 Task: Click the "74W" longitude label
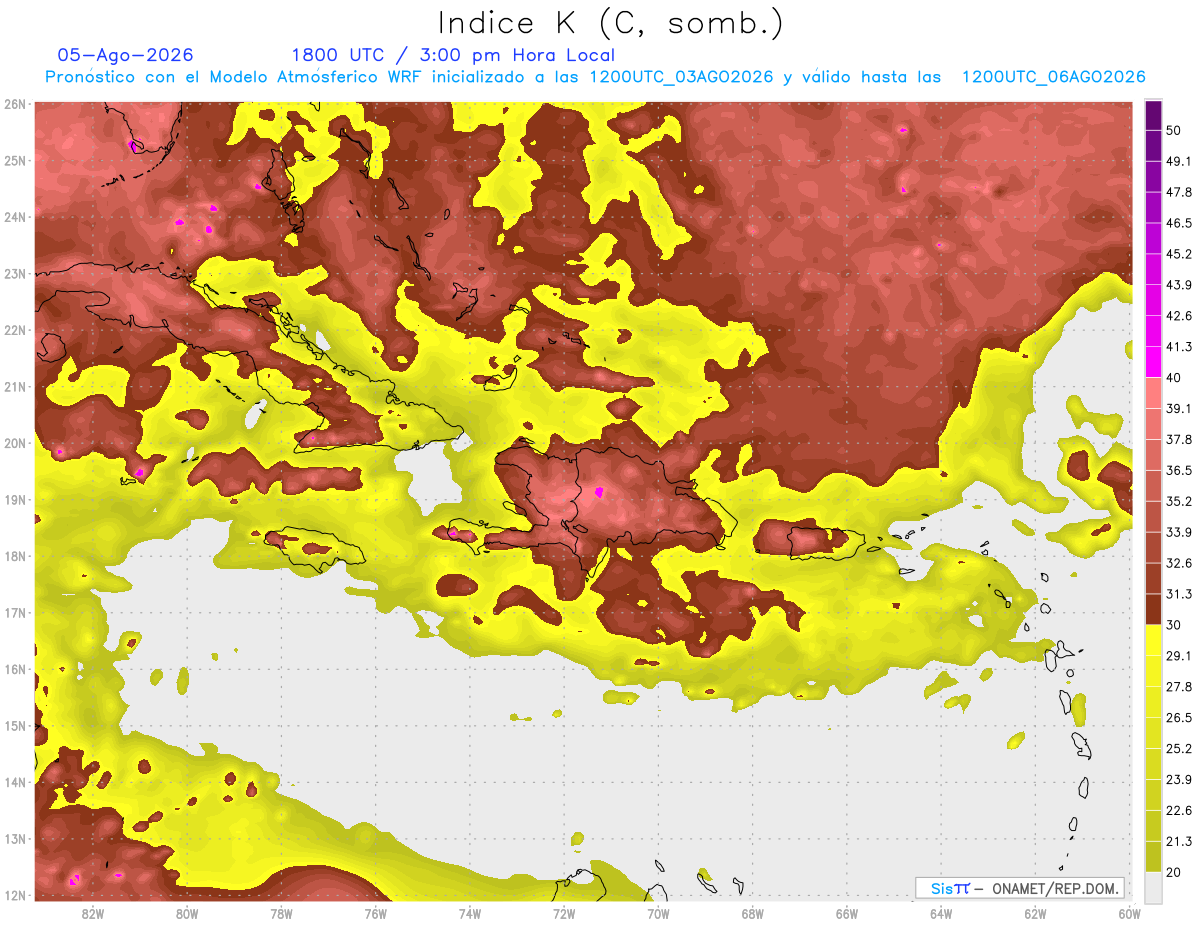click(x=469, y=913)
